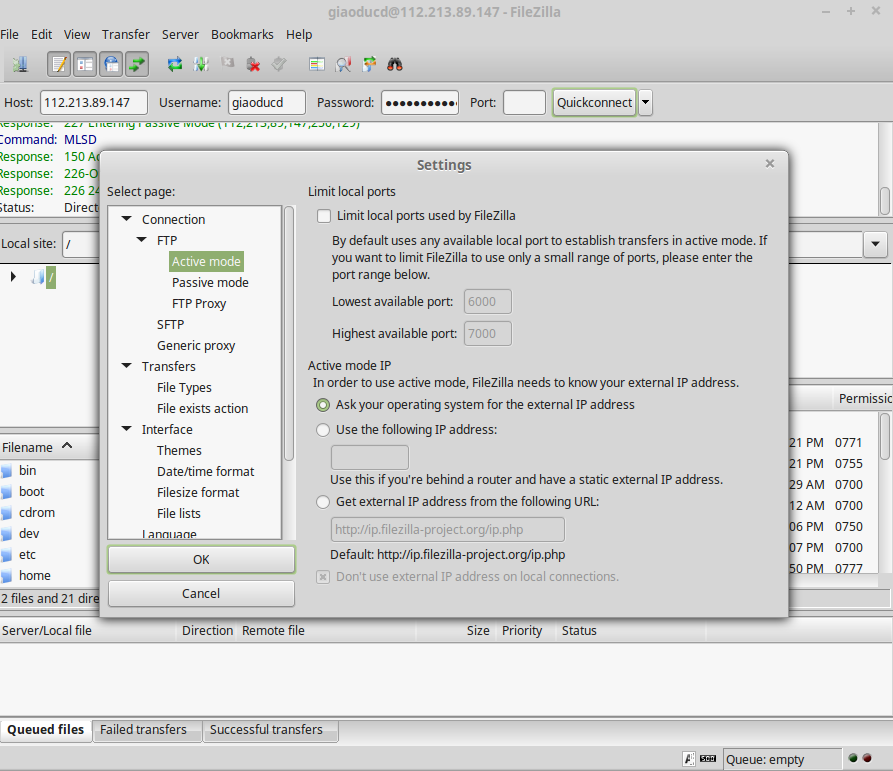Toggle filename filters magnifier icon
This screenshot has width=893, height=771.
(x=343, y=64)
